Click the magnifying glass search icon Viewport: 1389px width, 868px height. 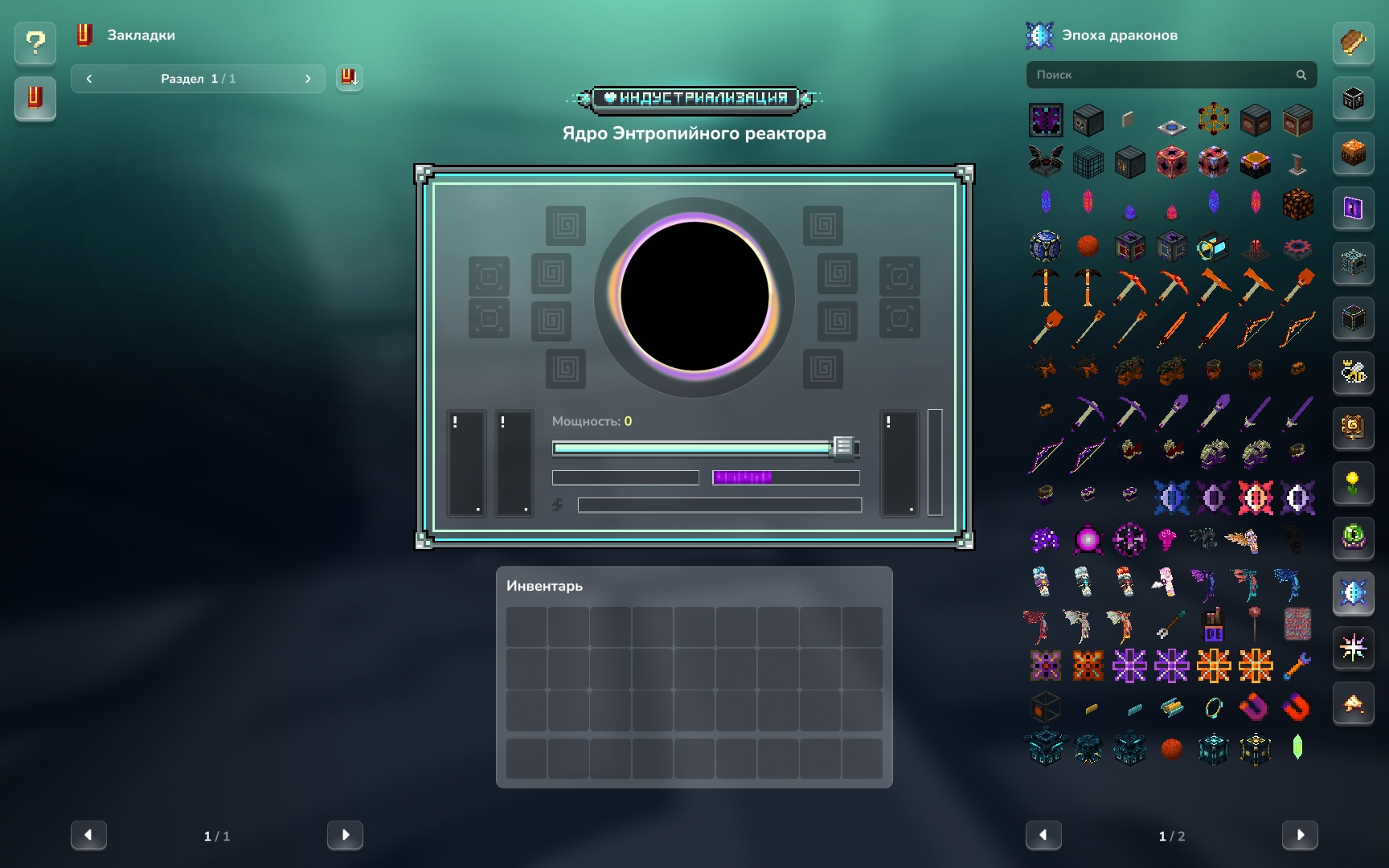[x=1301, y=75]
